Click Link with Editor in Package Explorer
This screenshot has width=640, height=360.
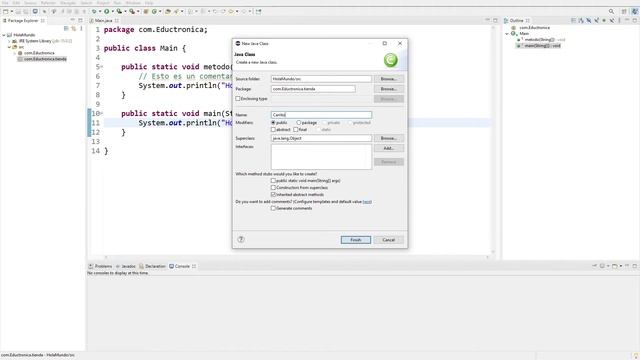tap(73, 29)
